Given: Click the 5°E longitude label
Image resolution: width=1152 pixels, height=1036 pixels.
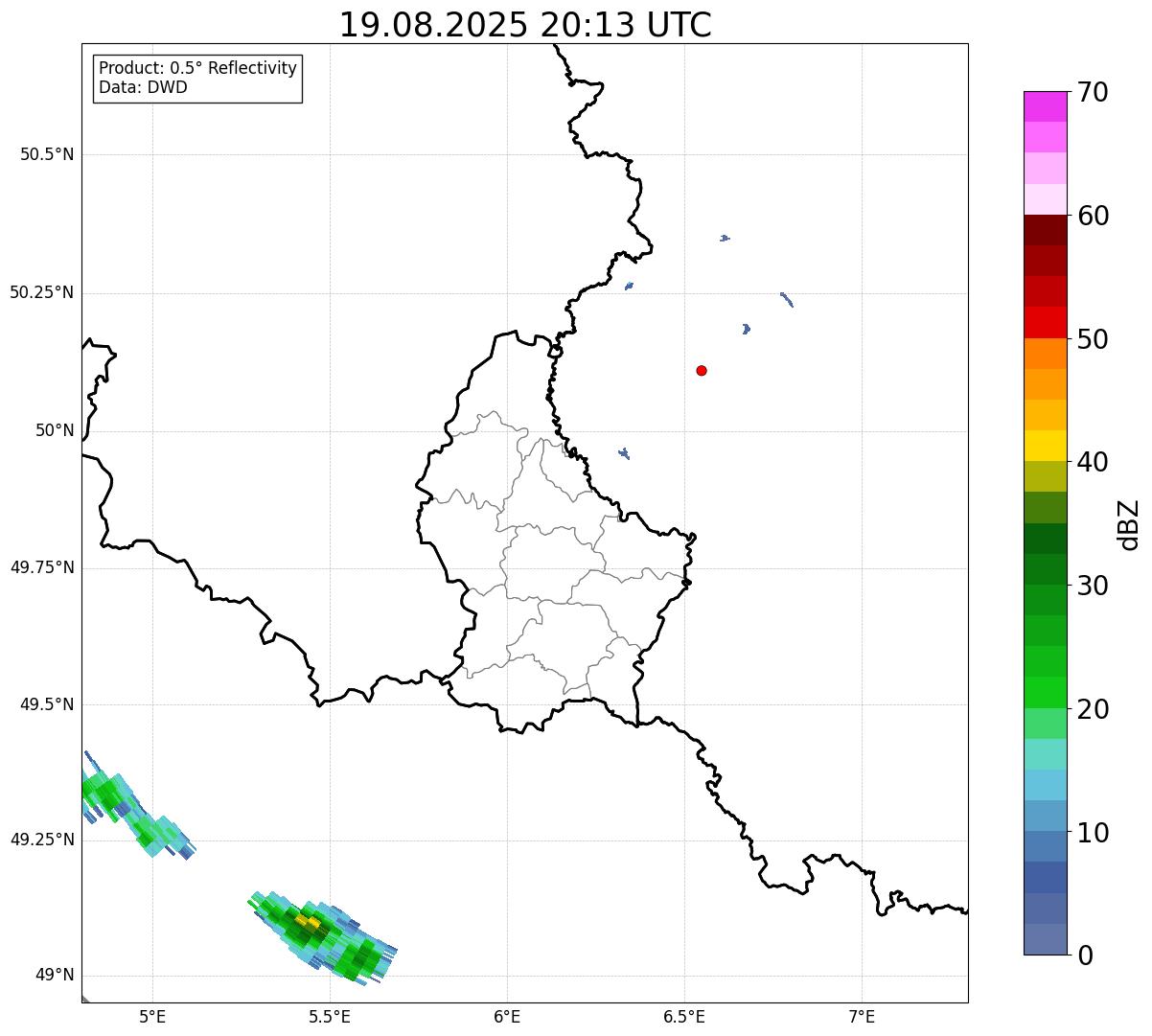Looking at the screenshot, I should [152, 1016].
